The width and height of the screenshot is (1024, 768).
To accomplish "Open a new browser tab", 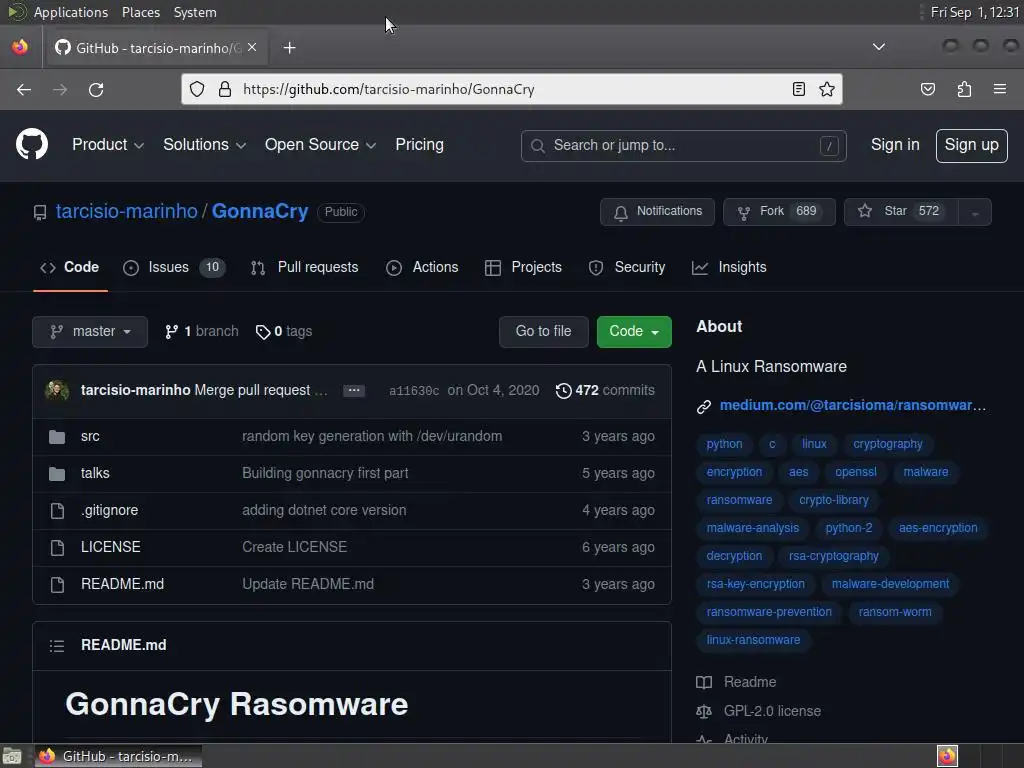I will coord(289,48).
